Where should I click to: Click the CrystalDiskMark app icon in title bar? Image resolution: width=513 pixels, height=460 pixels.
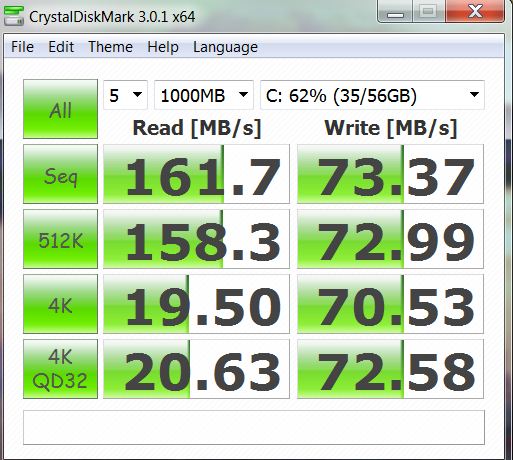coord(13,16)
